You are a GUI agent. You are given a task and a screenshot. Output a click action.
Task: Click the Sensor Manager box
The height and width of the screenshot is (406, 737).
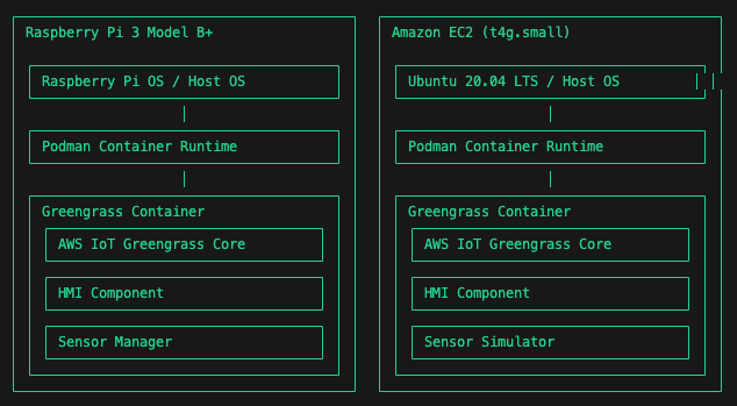tap(184, 343)
